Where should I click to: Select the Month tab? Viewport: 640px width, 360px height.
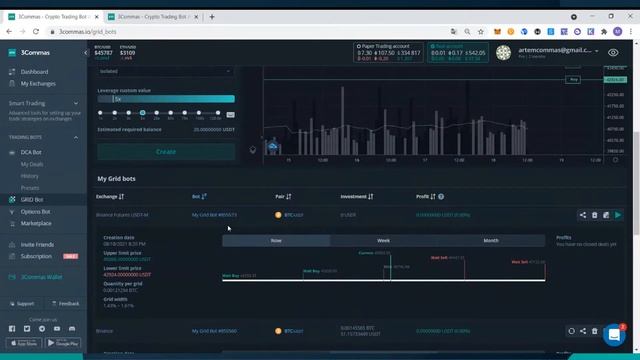(x=491, y=241)
